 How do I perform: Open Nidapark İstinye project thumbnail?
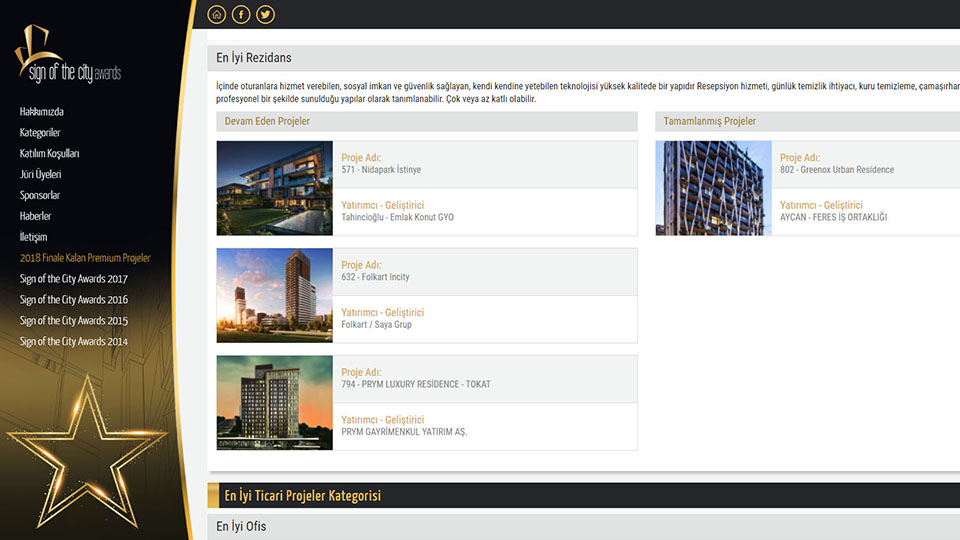(274, 188)
